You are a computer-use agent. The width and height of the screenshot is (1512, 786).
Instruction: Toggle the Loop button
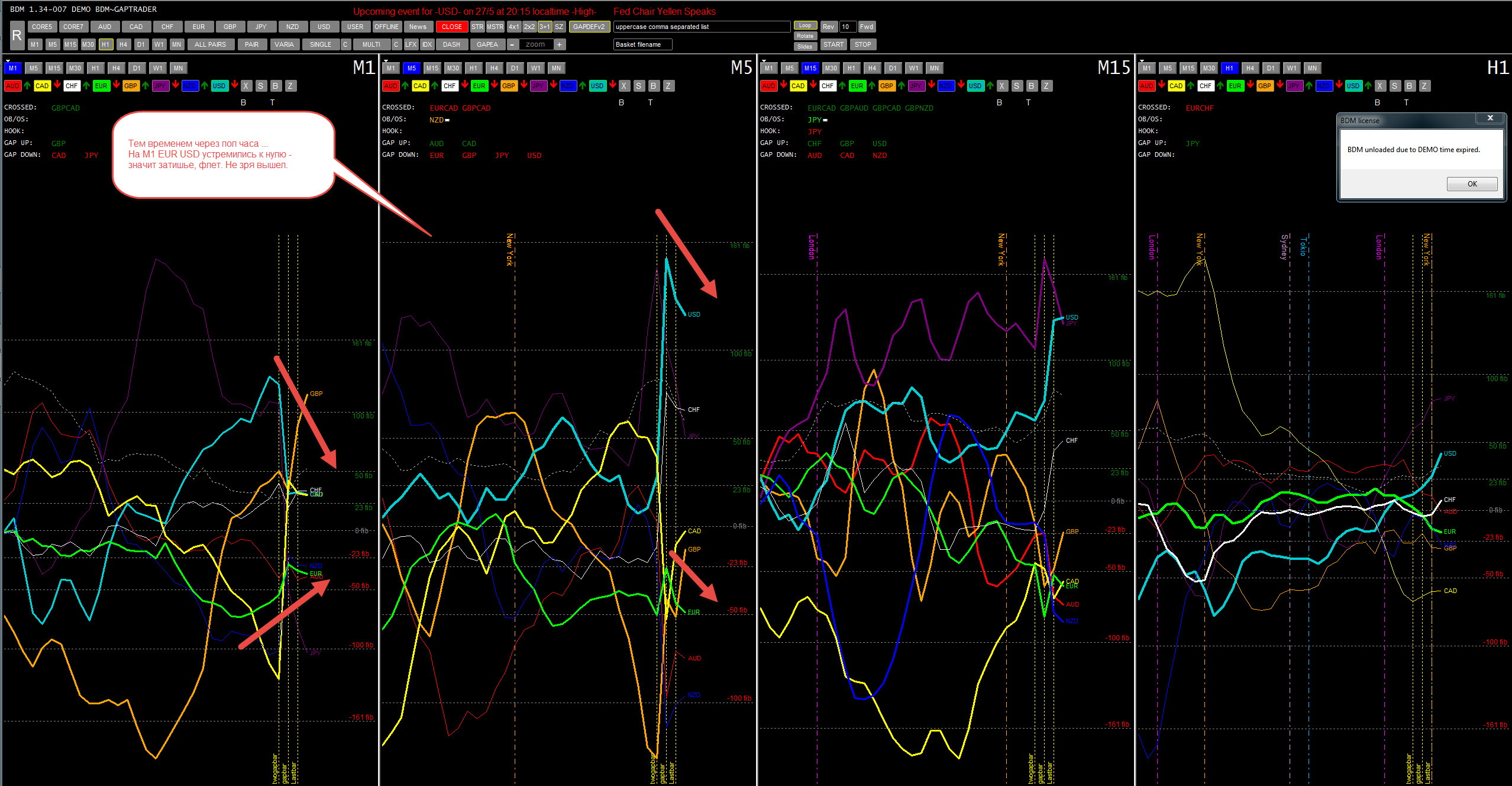click(x=805, y=25)
